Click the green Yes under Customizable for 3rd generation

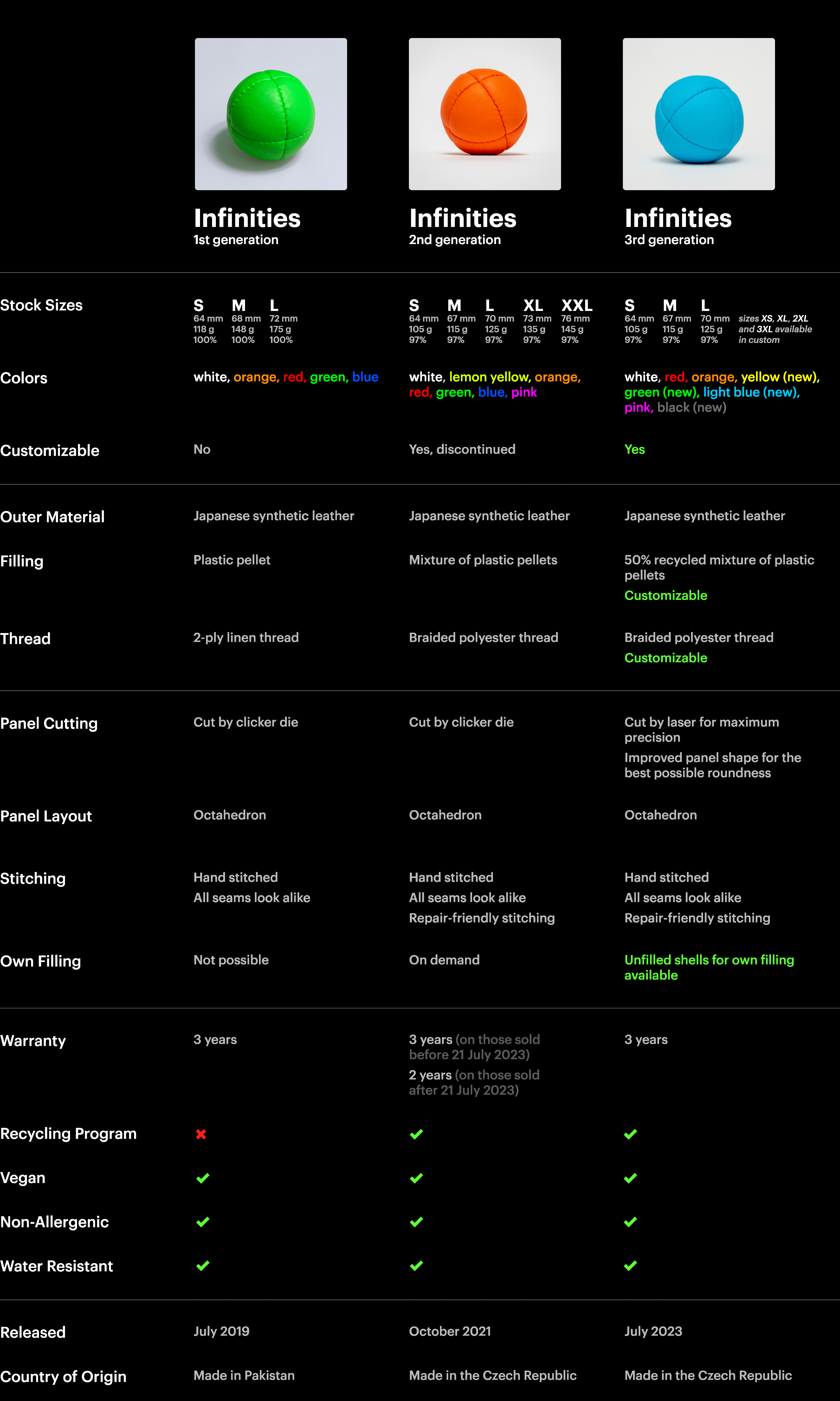click(x=635, y=449)
